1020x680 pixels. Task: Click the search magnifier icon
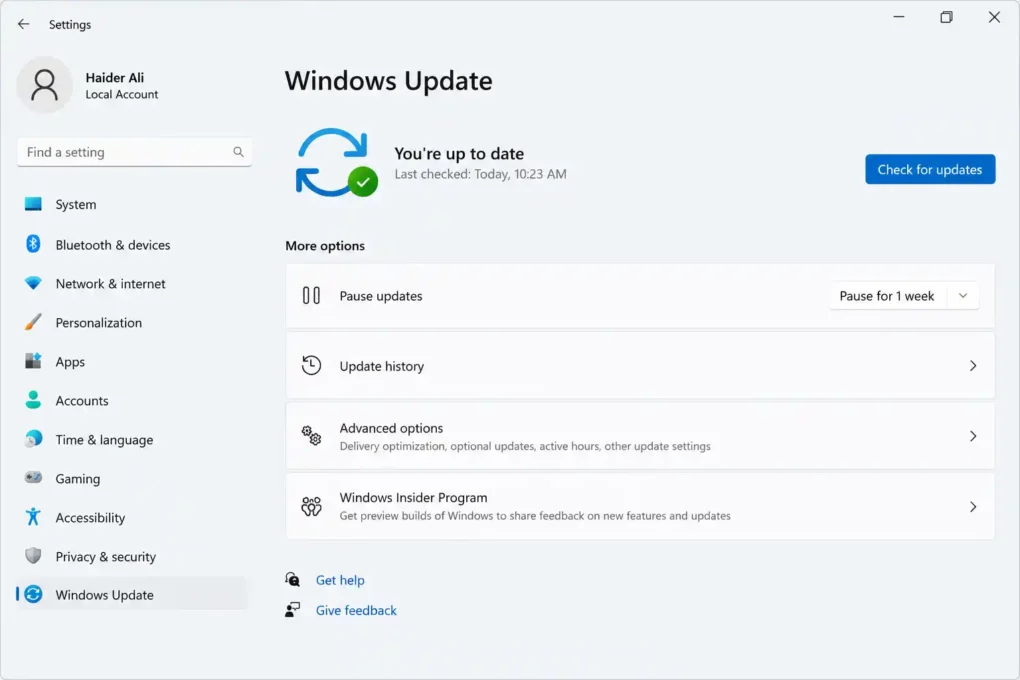(x=238, y=152)
